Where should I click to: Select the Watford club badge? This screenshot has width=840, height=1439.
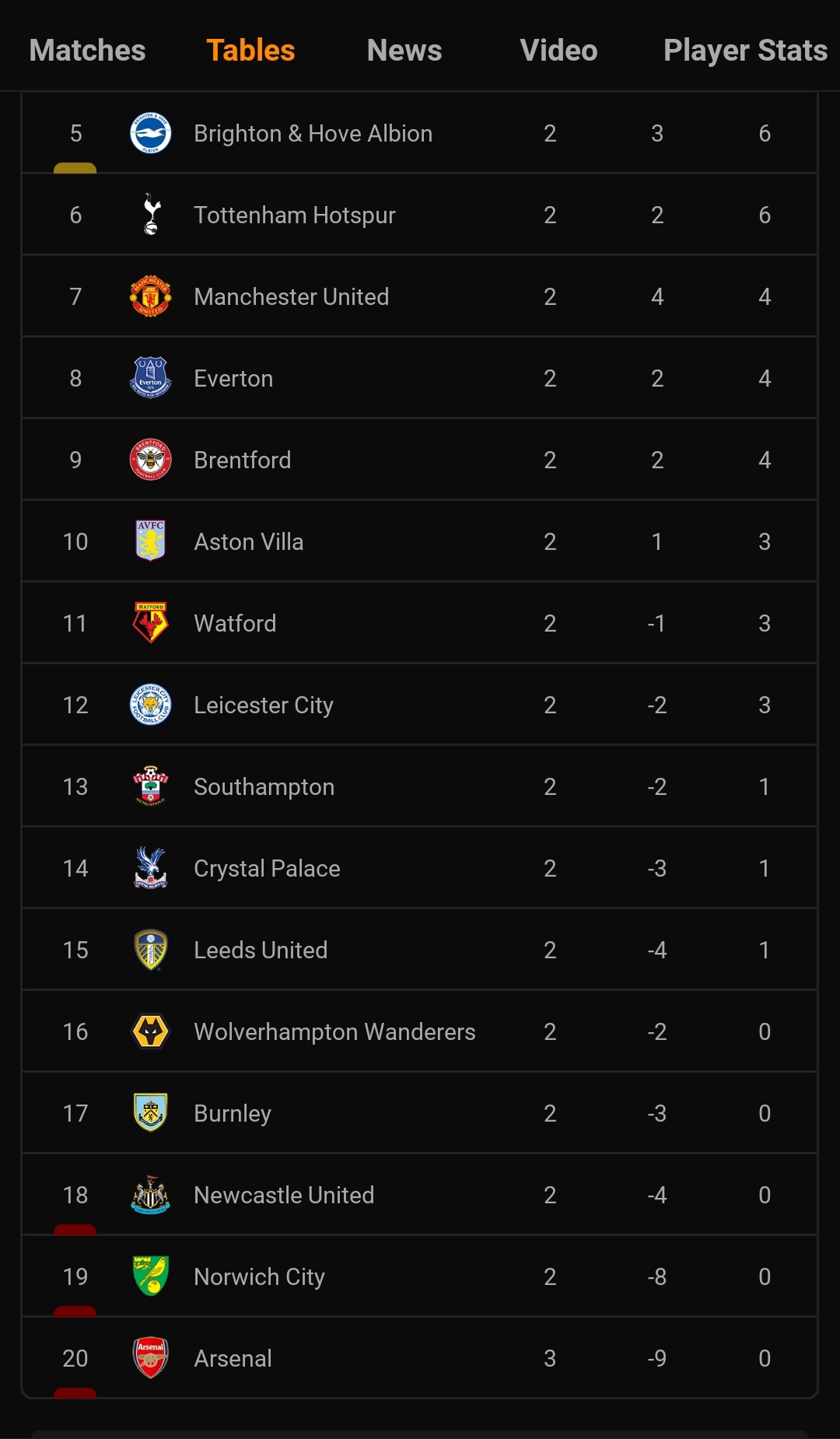pyautogui.click(x=150, y=622)
